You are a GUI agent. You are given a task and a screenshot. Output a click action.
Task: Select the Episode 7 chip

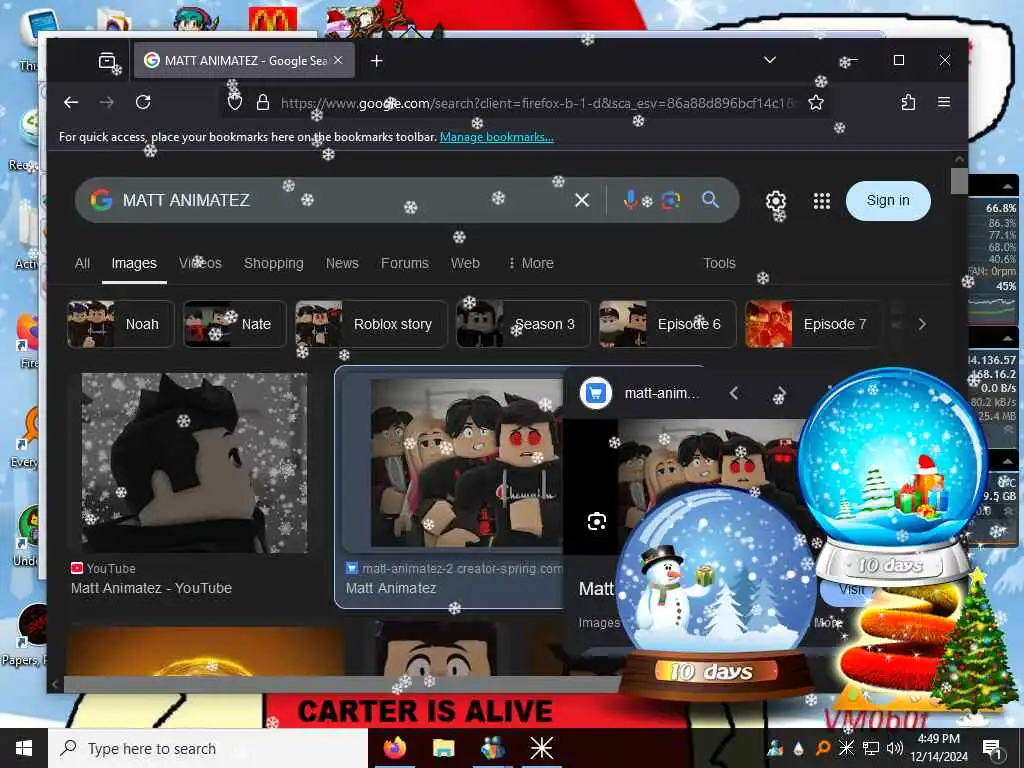pos(813,324)
